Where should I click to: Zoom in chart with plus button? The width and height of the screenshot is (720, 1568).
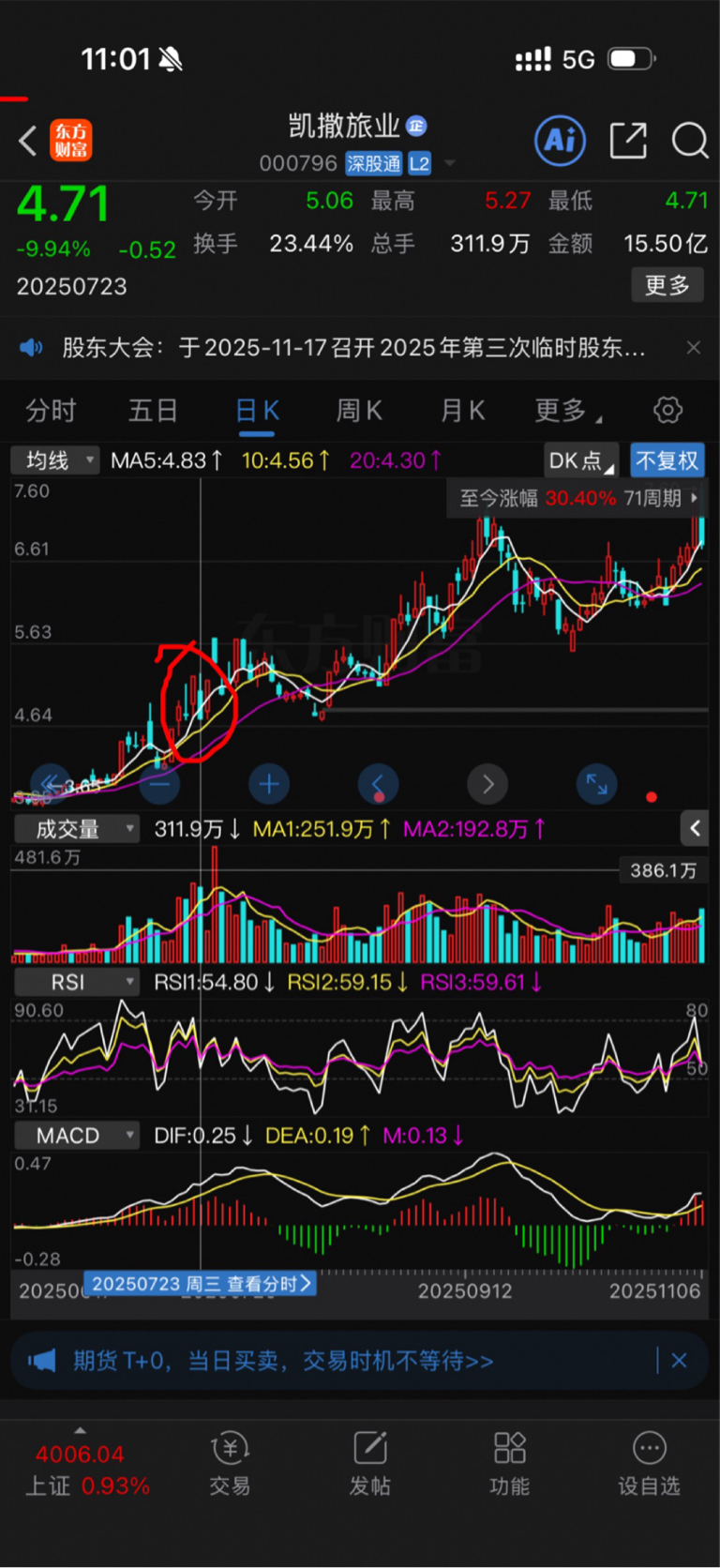pyautogui.click(x=269, y=784)
